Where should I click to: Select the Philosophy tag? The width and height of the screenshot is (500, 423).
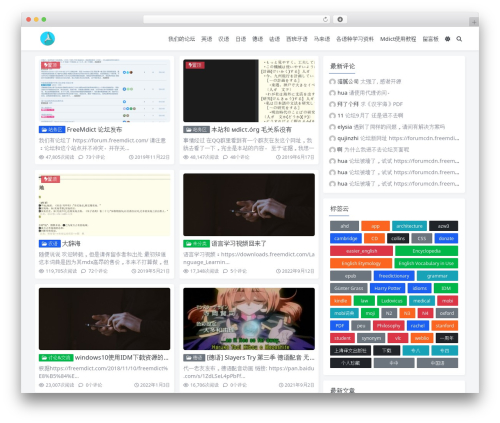388,326
